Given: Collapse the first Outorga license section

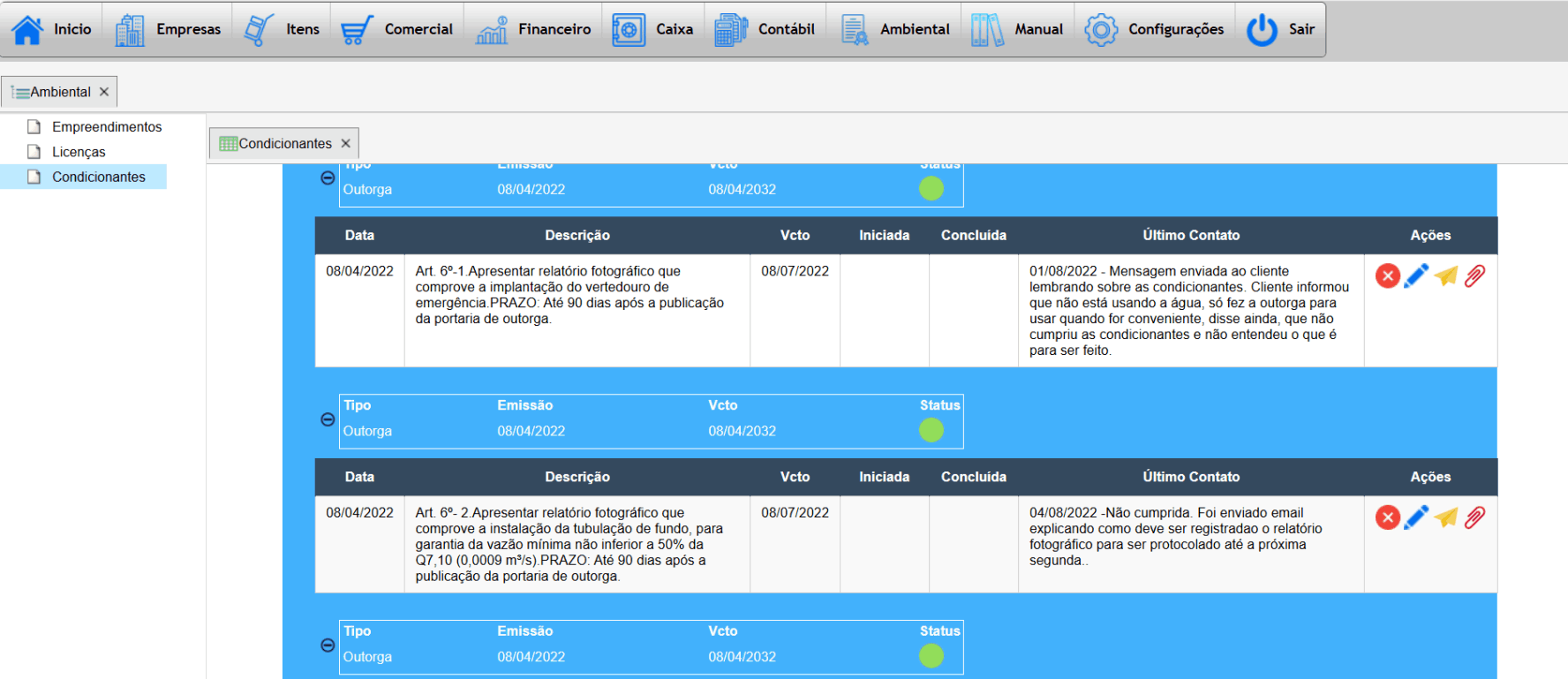Looking at the screenshot, I should click(328, 178).
